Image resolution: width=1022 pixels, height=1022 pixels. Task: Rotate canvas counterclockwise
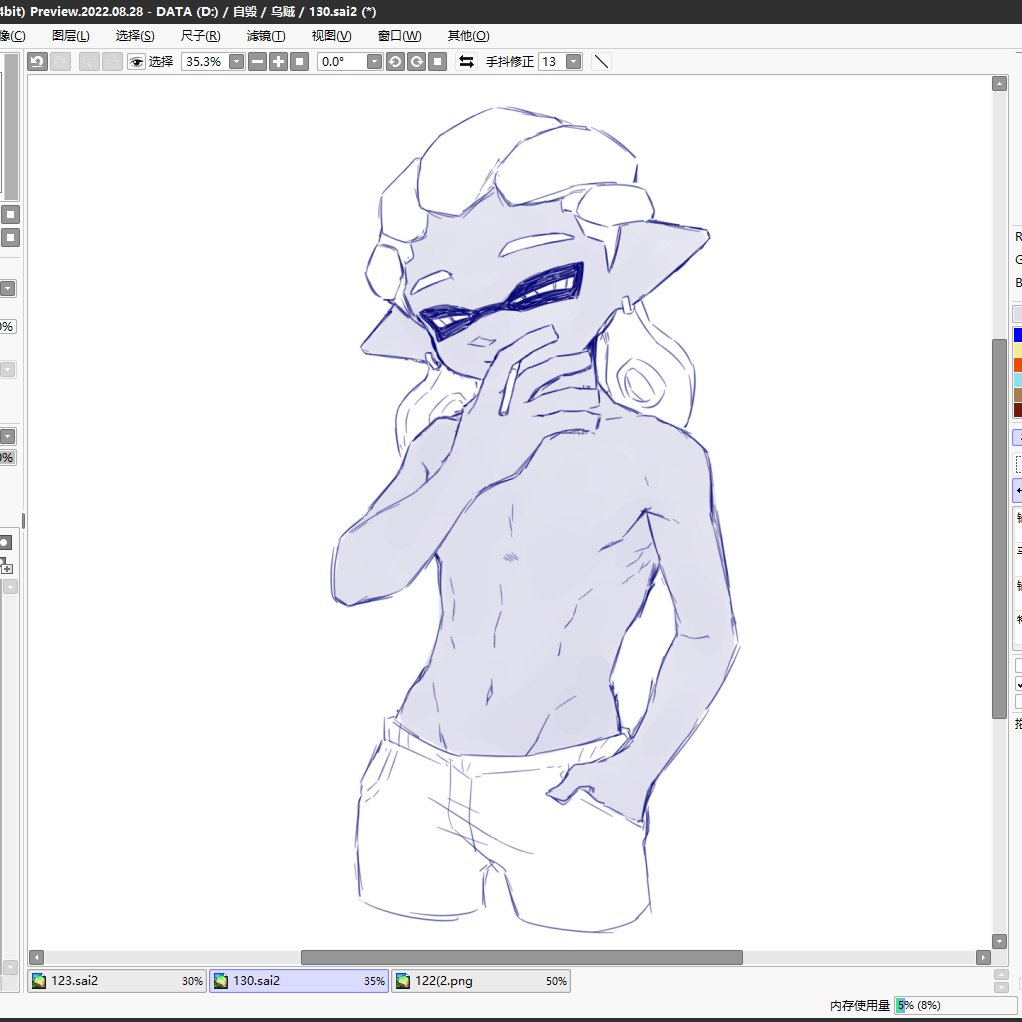[395, 61]
